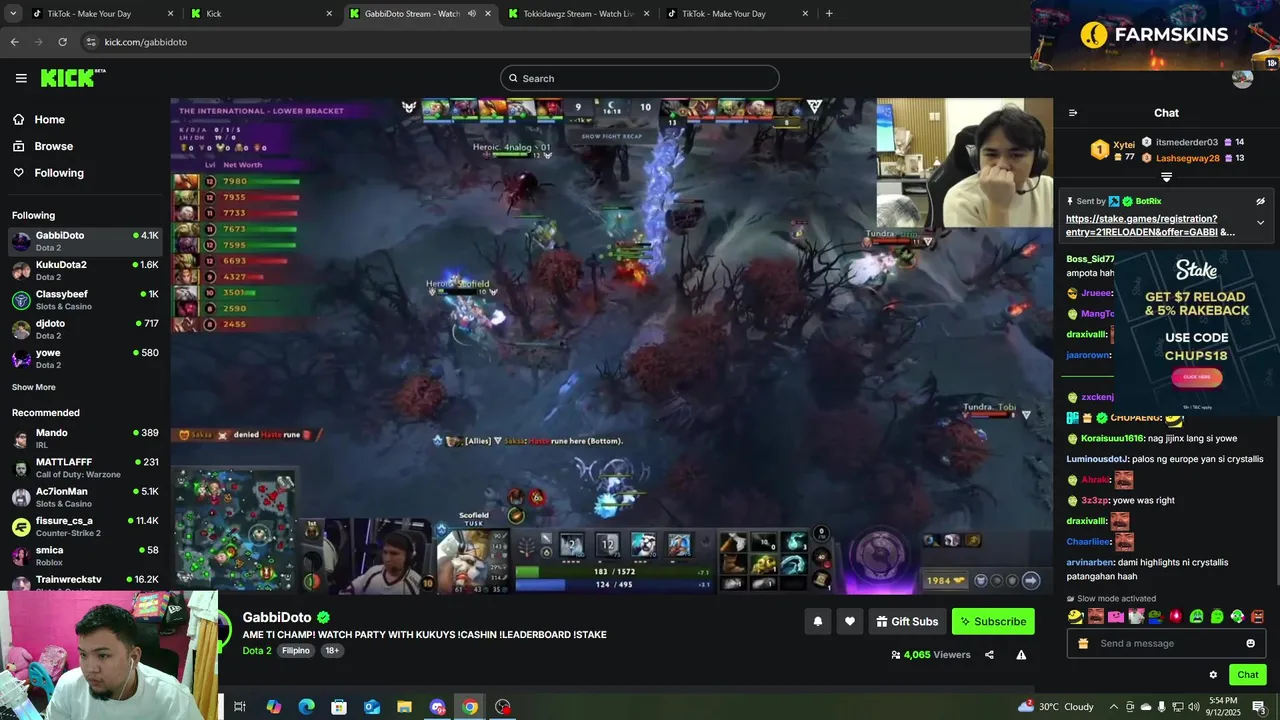Subscribe to GabbiDoto
Image resolution: width=1280 pixels, height=720 pixels.
tap(993, 621)
